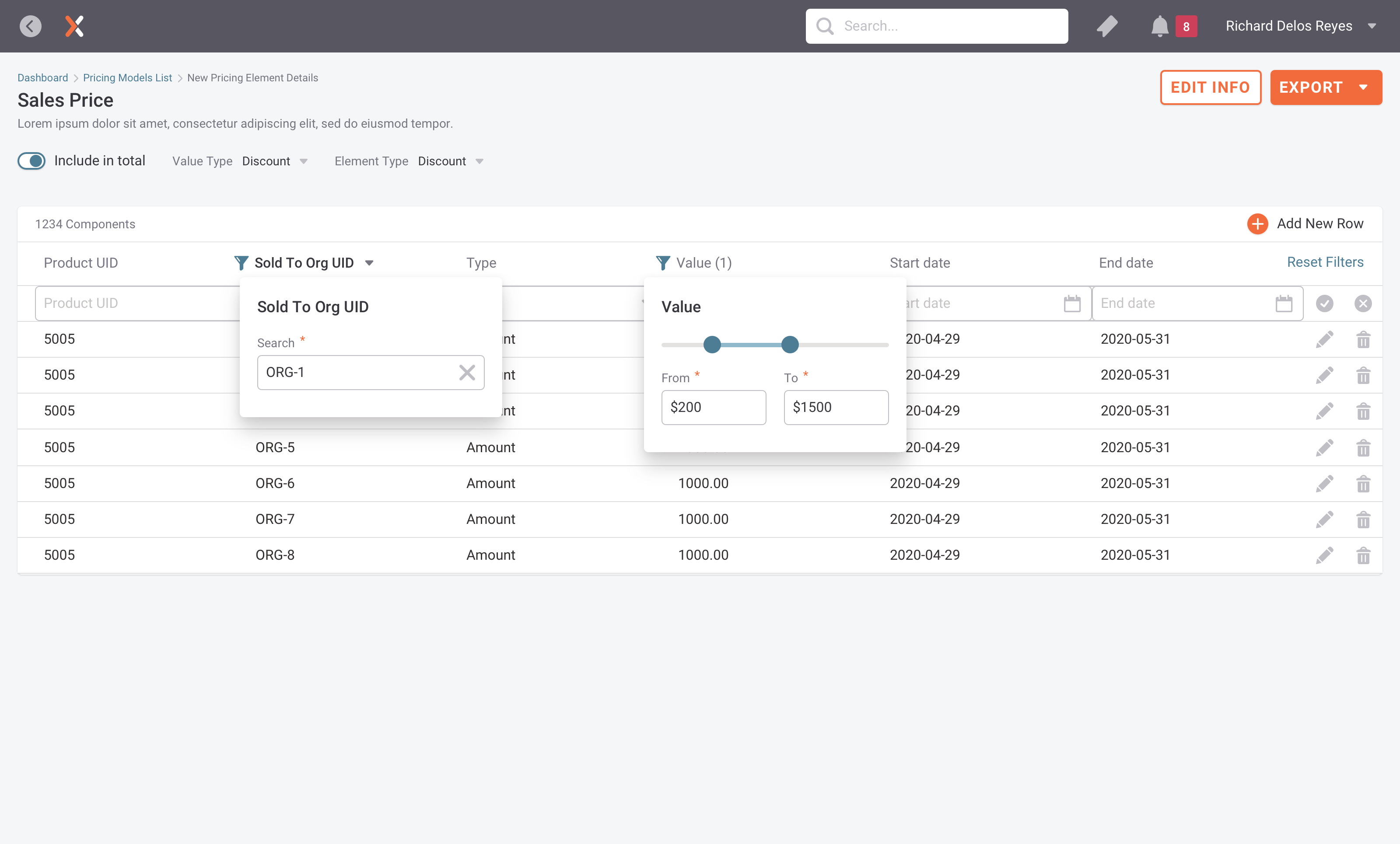Delete the ORG-6 row with trash icon

tap(1363, 483)
